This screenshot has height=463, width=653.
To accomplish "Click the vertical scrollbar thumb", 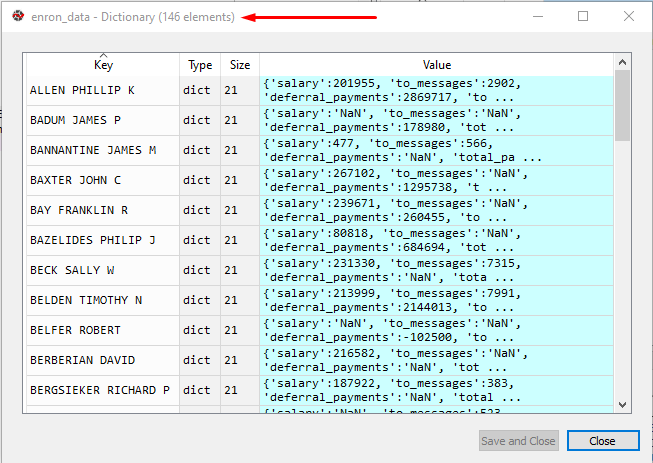I will (623, 105).
